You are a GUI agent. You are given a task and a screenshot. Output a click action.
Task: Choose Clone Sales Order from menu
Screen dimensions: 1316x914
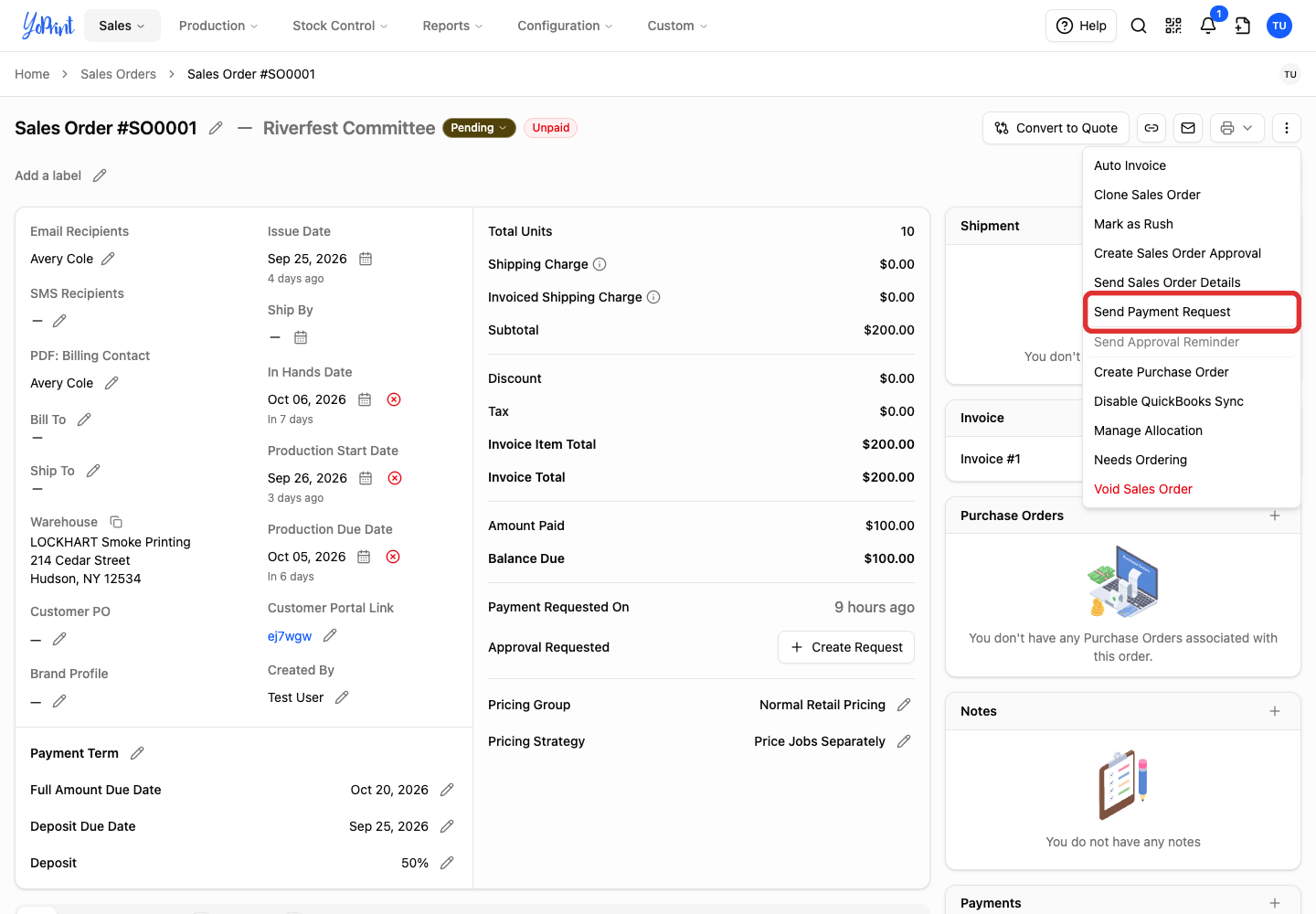point(1191,195)
